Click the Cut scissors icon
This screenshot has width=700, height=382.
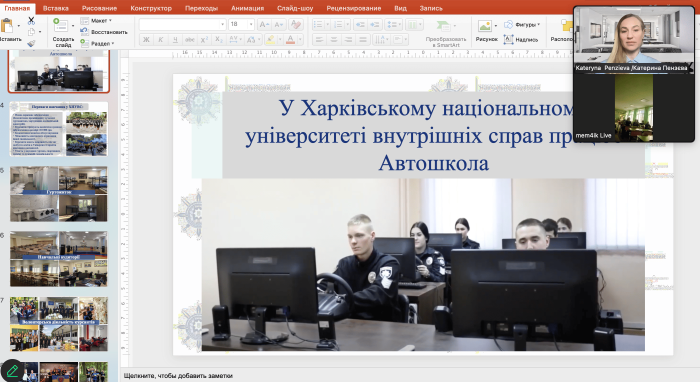tap(31, 21)
